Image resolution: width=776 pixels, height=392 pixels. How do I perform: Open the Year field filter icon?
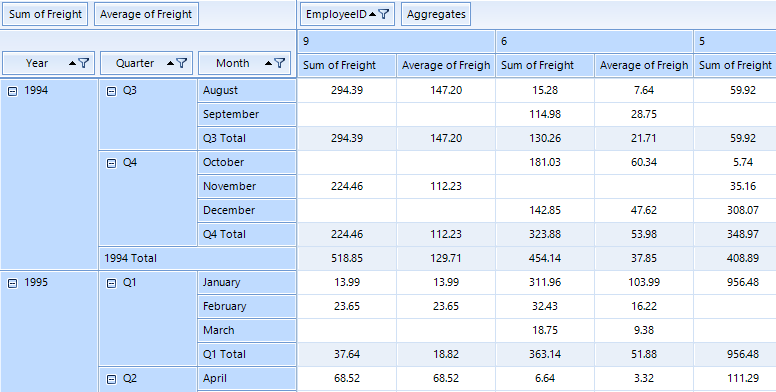click(84, 63)
